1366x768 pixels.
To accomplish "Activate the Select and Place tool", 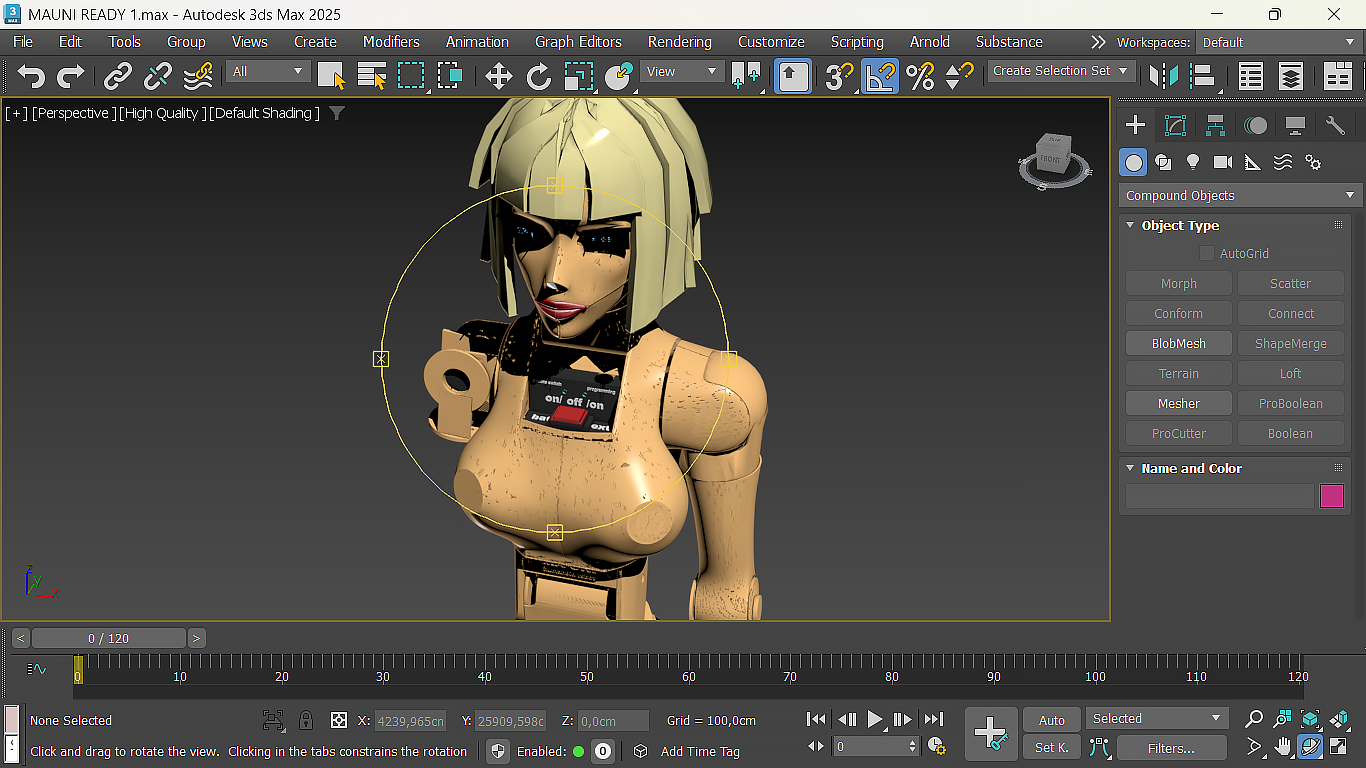I will [619, 76].
